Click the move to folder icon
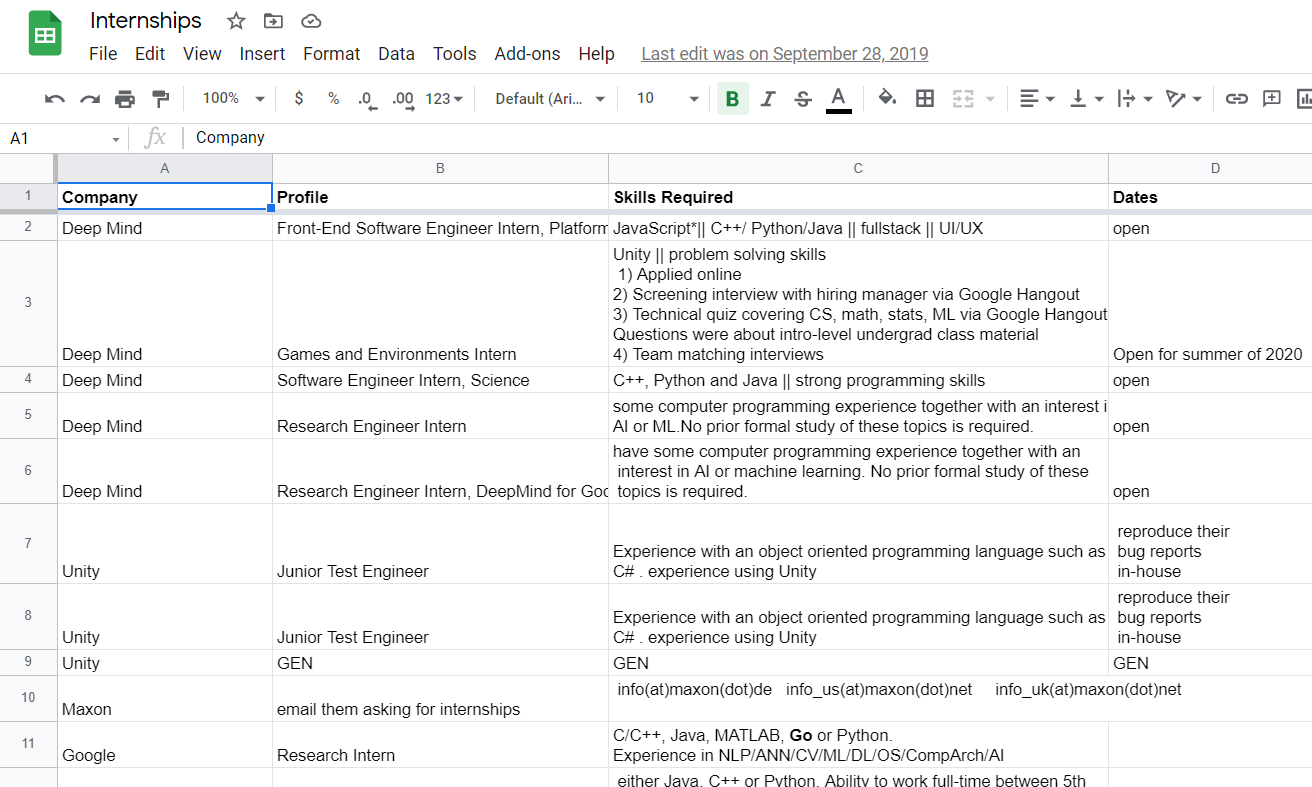The height and width of the screenshot is (787, 1312). pyautogui.click(x=273, y=21)
